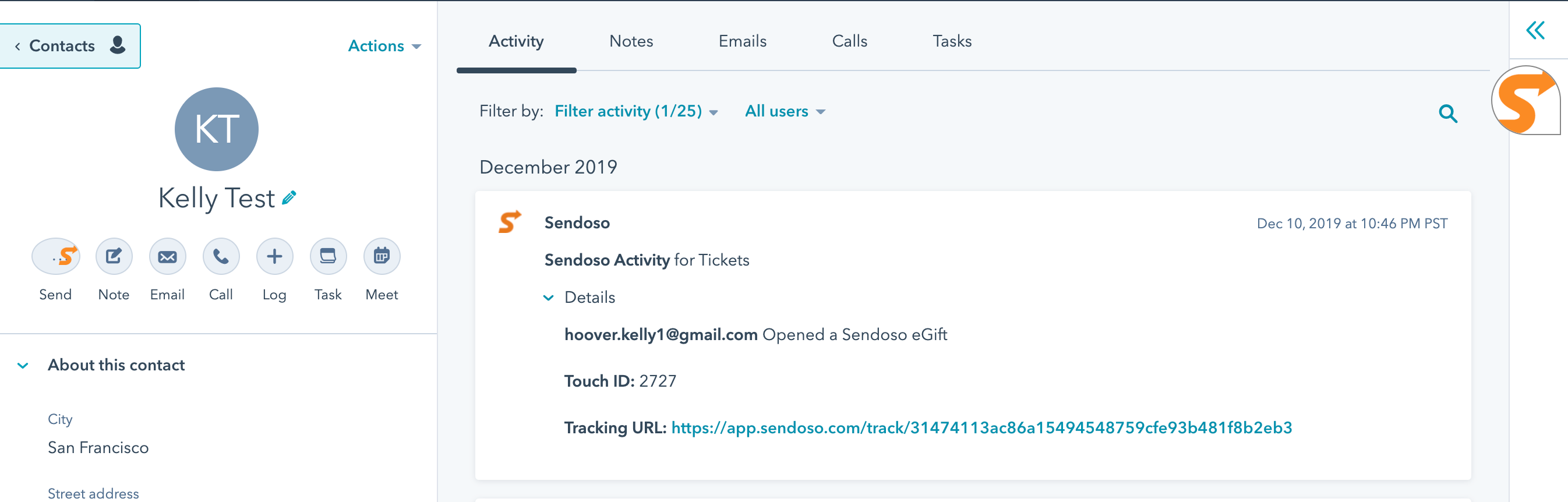This screenshot has width=1568, height=502.
Task: Click the Email envelope icon
Action: coord(167,256)
